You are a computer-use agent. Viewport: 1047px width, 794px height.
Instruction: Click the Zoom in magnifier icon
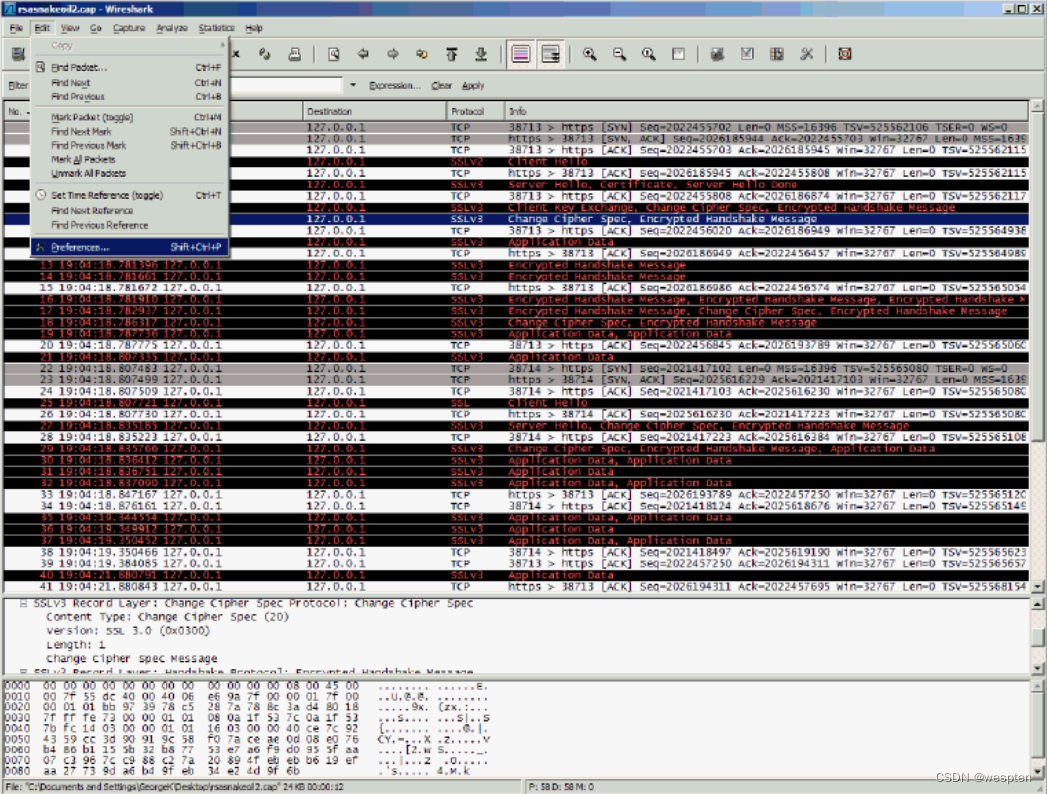(x=590, y=54)
